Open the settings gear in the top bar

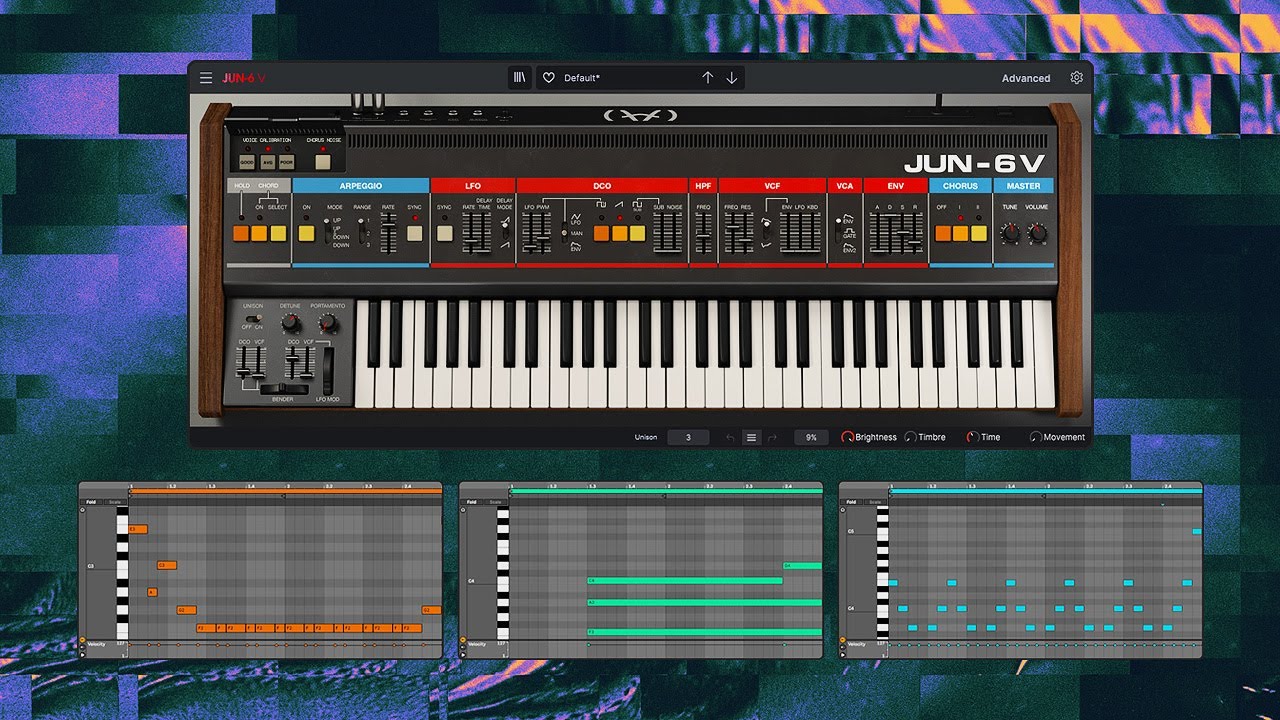[1077, 78]
